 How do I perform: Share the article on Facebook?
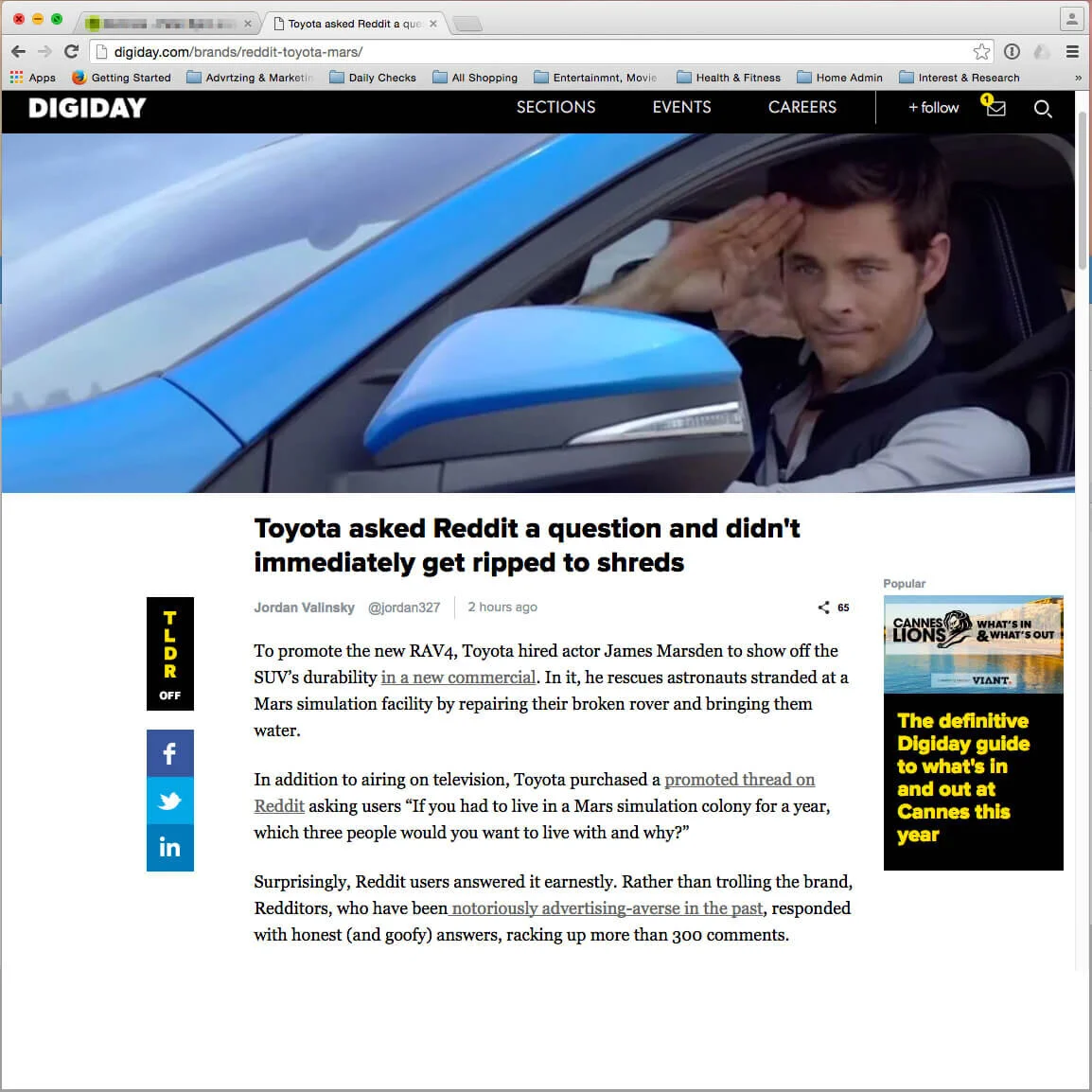click(x=170, y=753)
